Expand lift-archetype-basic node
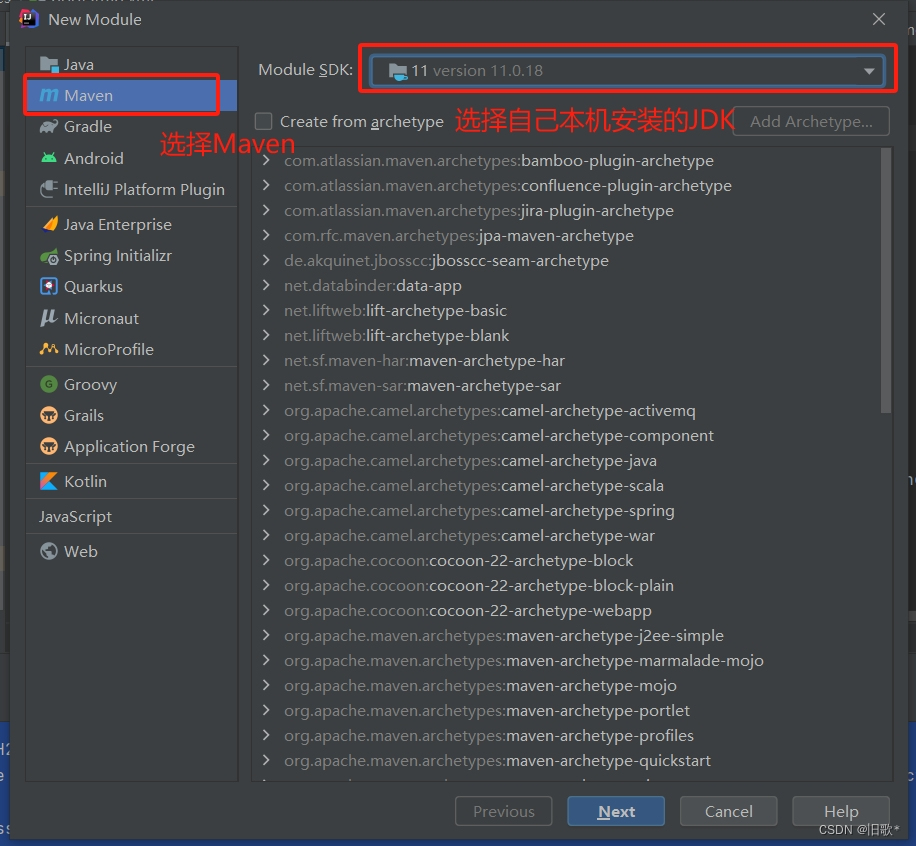916x846 pixels. click(x=266, y=310)
